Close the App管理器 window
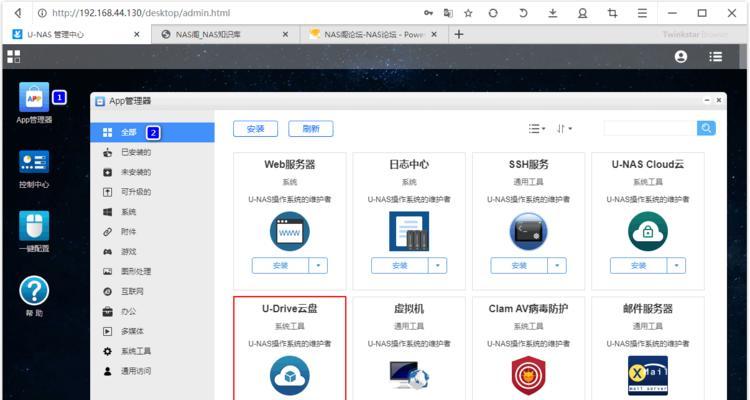This screenshot has height=400, width=750. 718,100
